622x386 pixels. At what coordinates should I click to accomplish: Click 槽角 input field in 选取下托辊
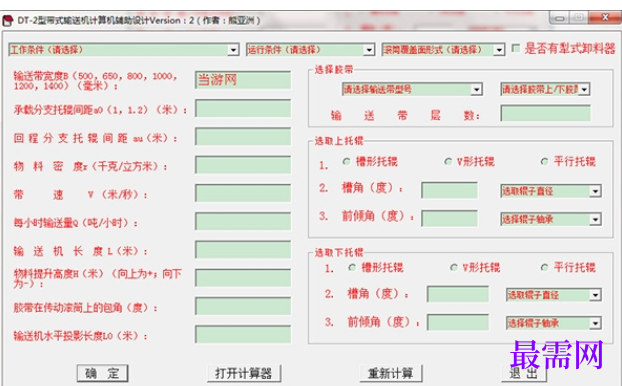(x=458, y=294)
